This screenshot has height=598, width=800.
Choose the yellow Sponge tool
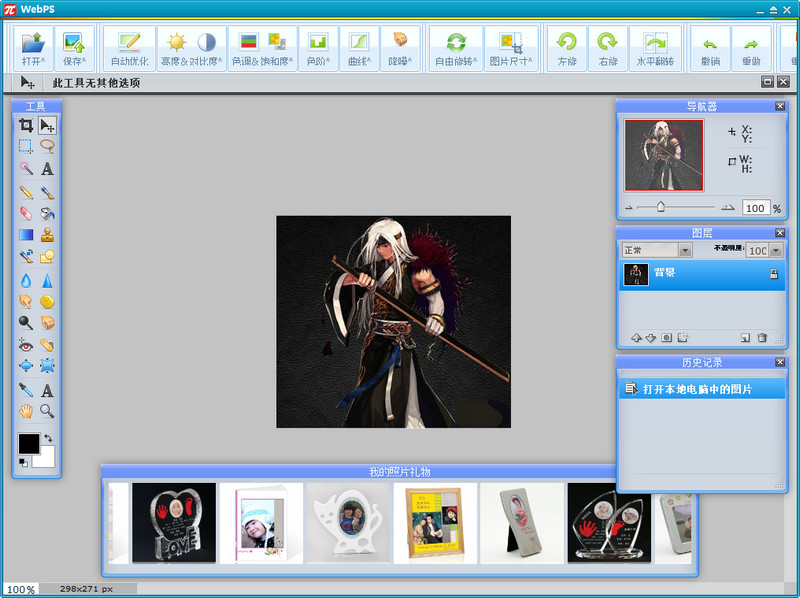[47, 302]
